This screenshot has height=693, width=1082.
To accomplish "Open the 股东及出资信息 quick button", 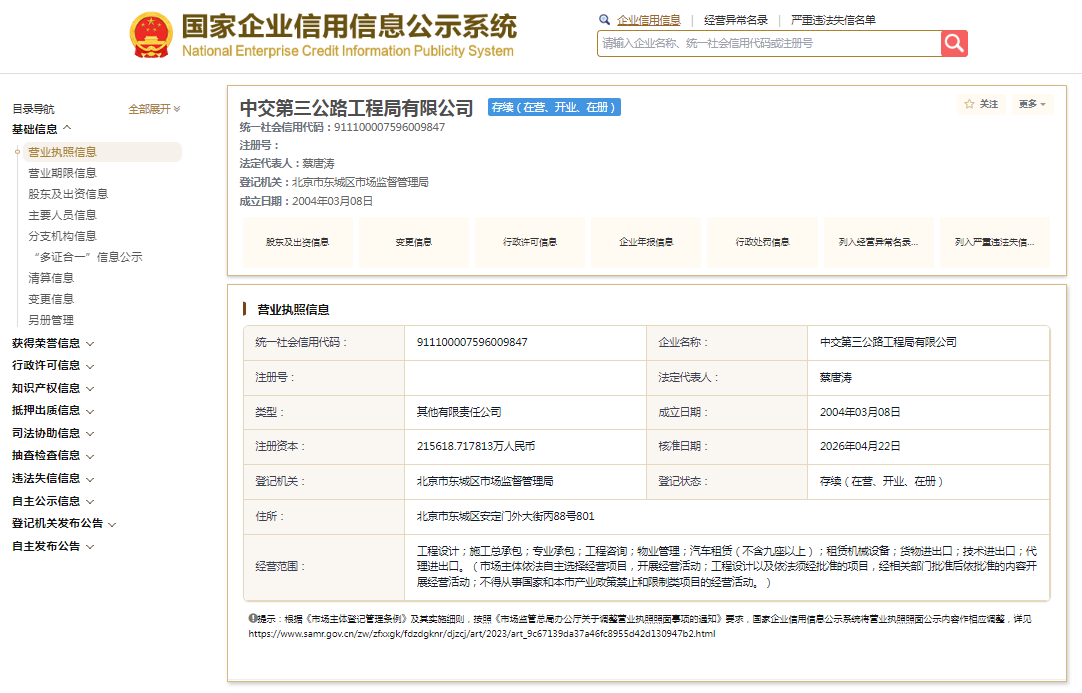I will (x=297, y=242).
